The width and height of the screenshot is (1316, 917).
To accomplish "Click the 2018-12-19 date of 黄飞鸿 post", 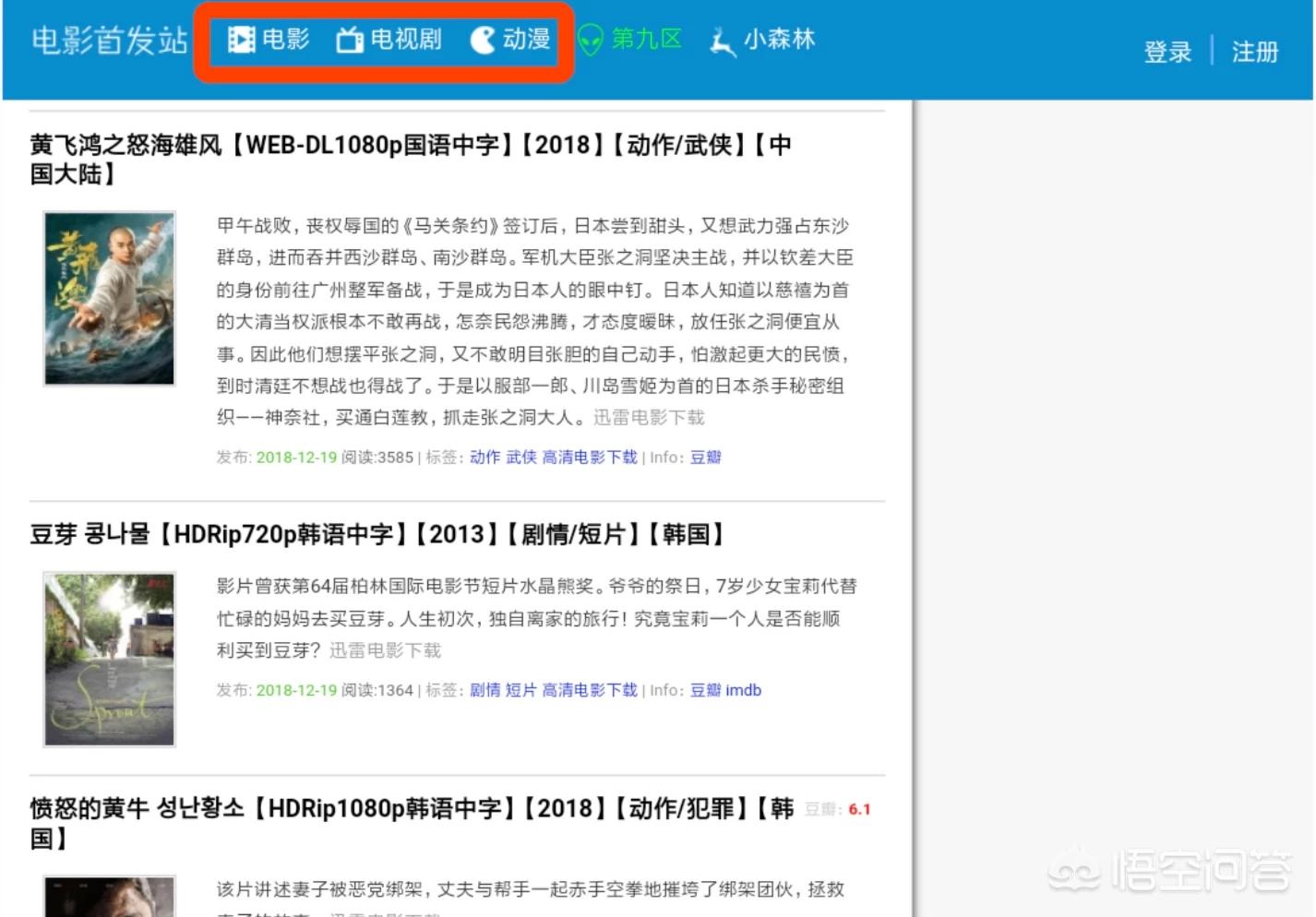I will (296, 458).
